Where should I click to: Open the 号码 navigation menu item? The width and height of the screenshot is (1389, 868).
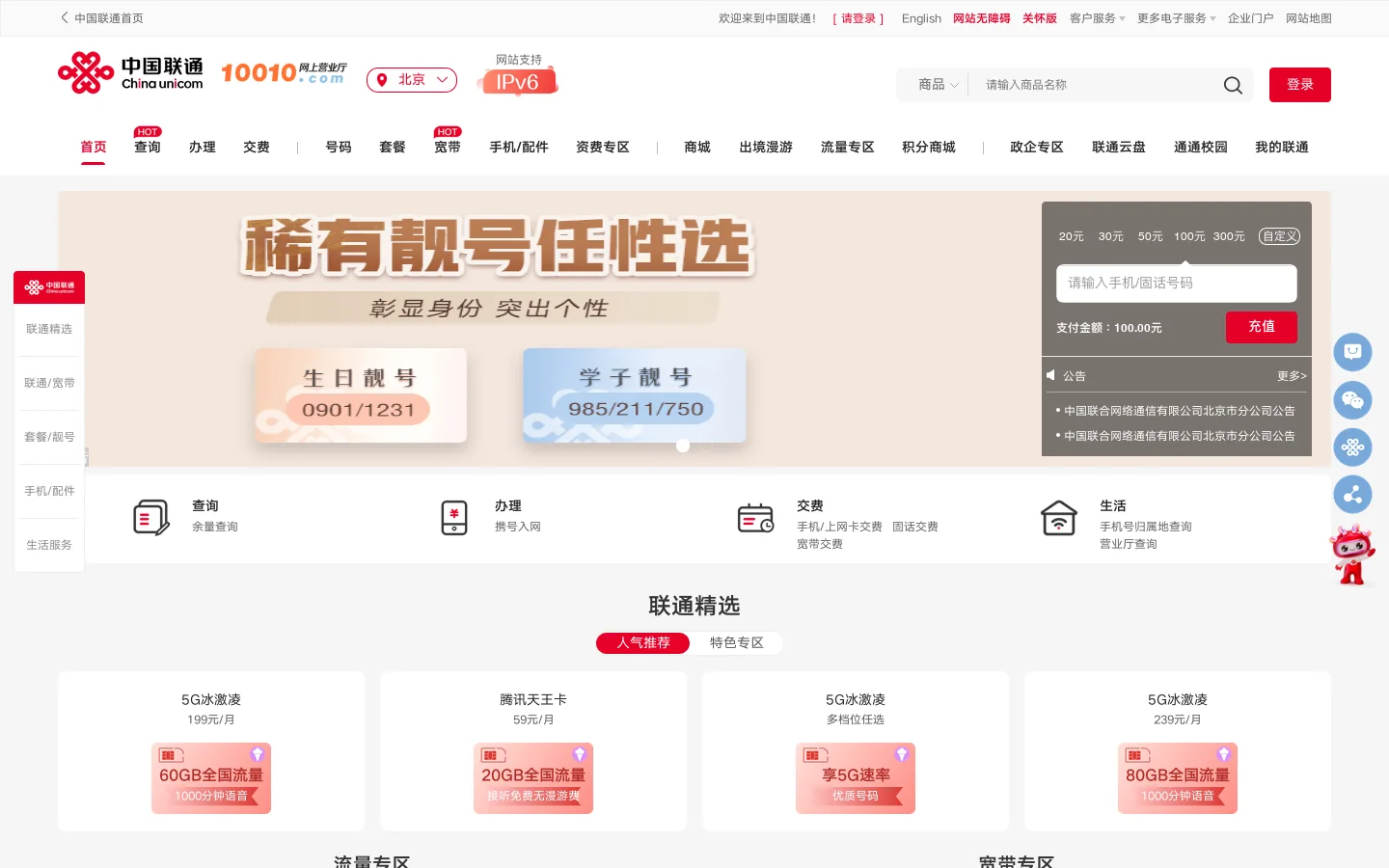(x=339, y=147)
